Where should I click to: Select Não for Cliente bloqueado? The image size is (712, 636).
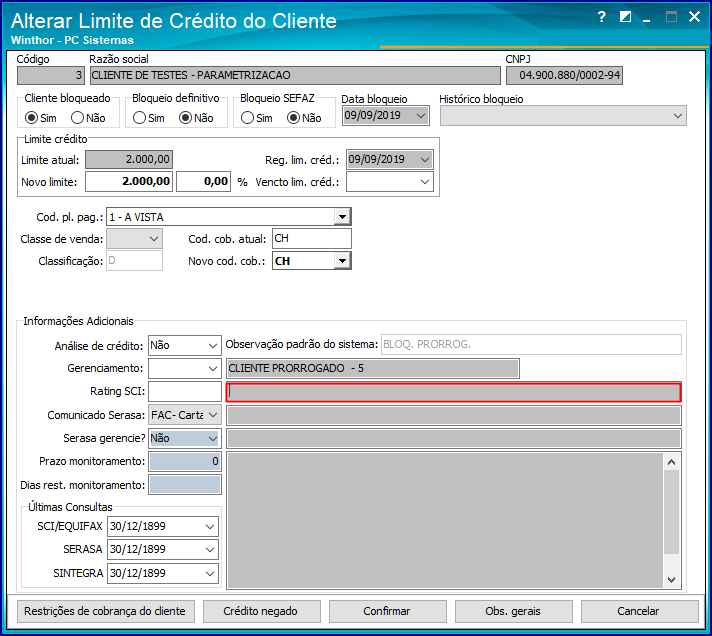click(78, 118)
